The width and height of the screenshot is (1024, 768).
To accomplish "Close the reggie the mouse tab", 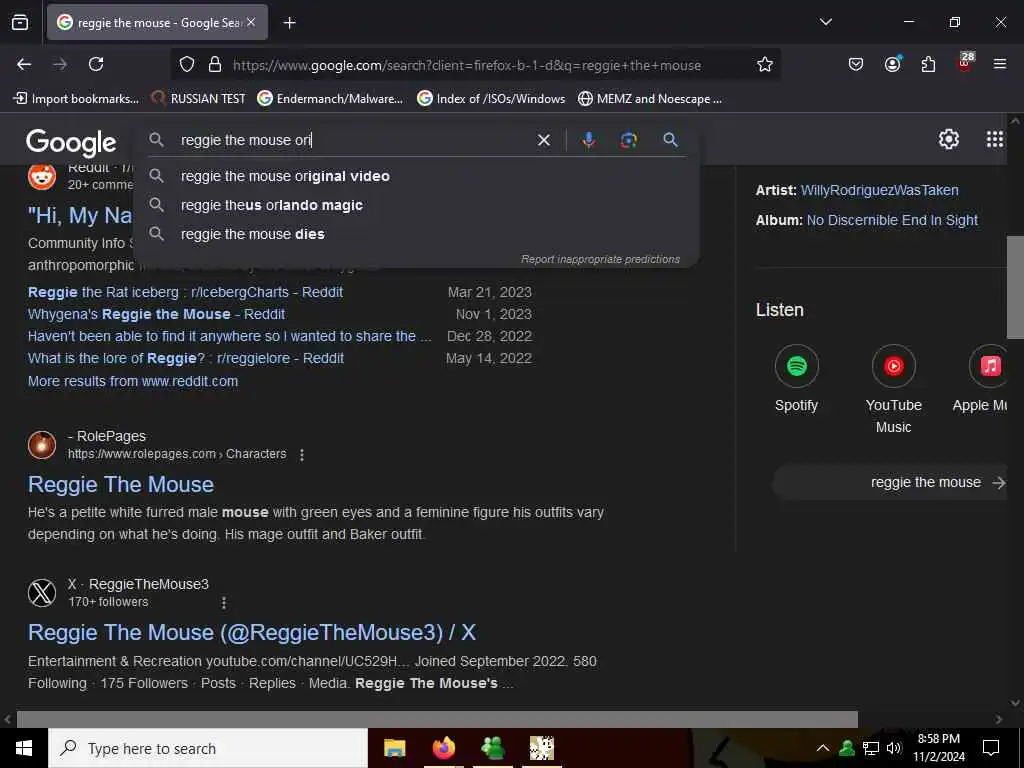I will tap(251, 23).
